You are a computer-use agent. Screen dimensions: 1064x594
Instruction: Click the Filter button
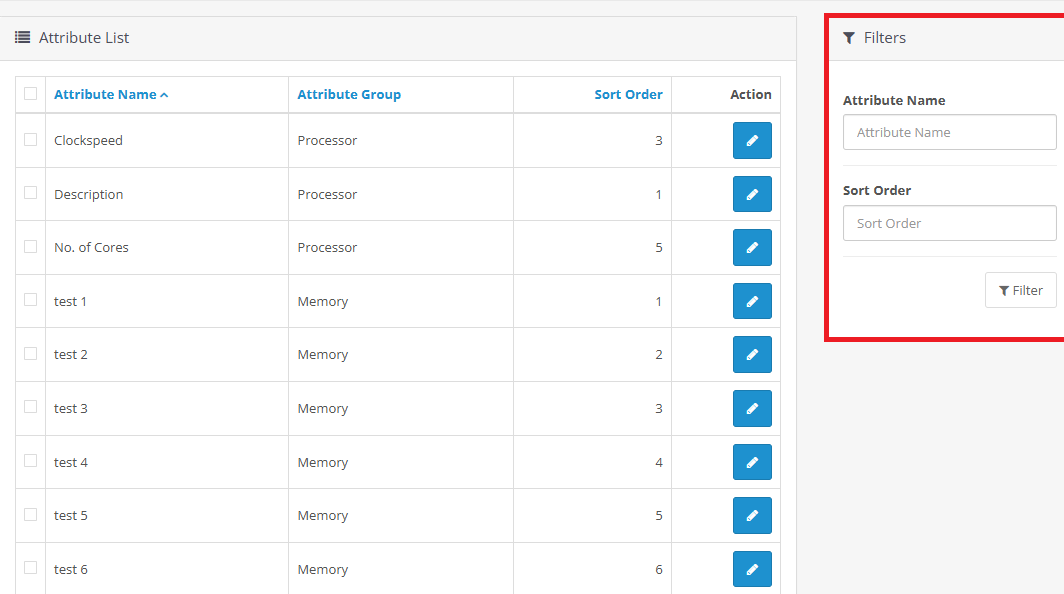[x=1020, y=291]
